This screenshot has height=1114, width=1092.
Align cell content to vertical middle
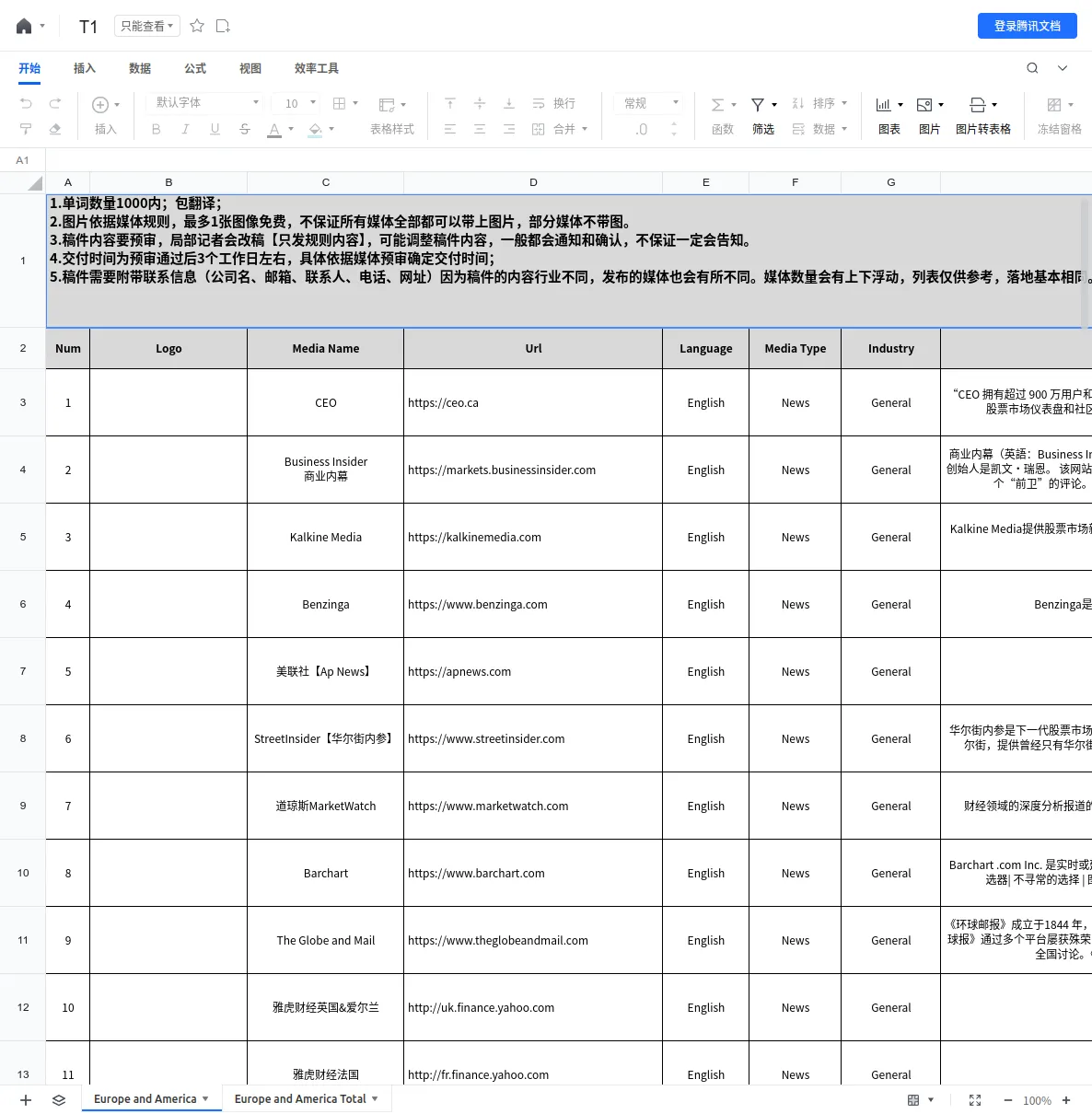click(480, 103)
